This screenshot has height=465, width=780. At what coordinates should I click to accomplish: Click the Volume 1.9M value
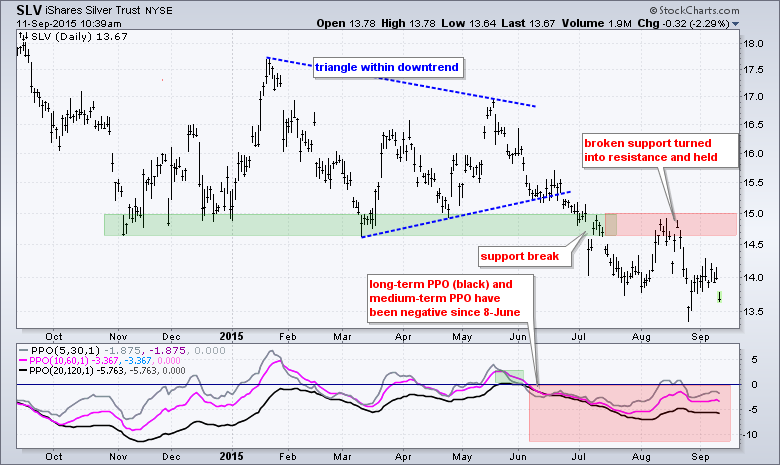coord(596,23)
